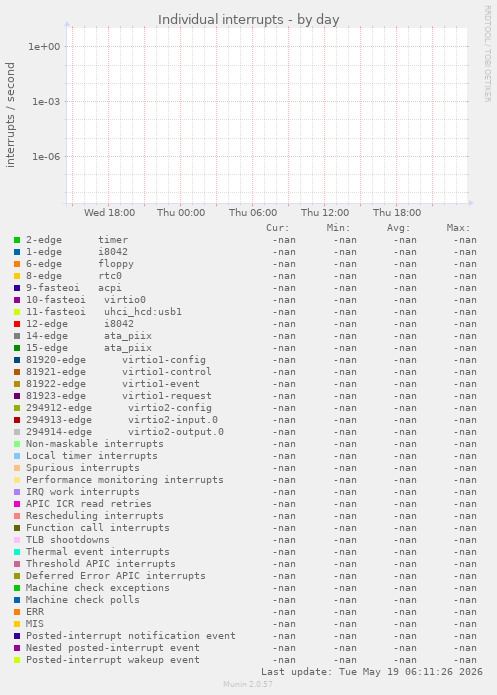This screenshot has width=497, height=695.
Task: Click the 'interrupts / second' axis label
Action: tap(10, 115)
